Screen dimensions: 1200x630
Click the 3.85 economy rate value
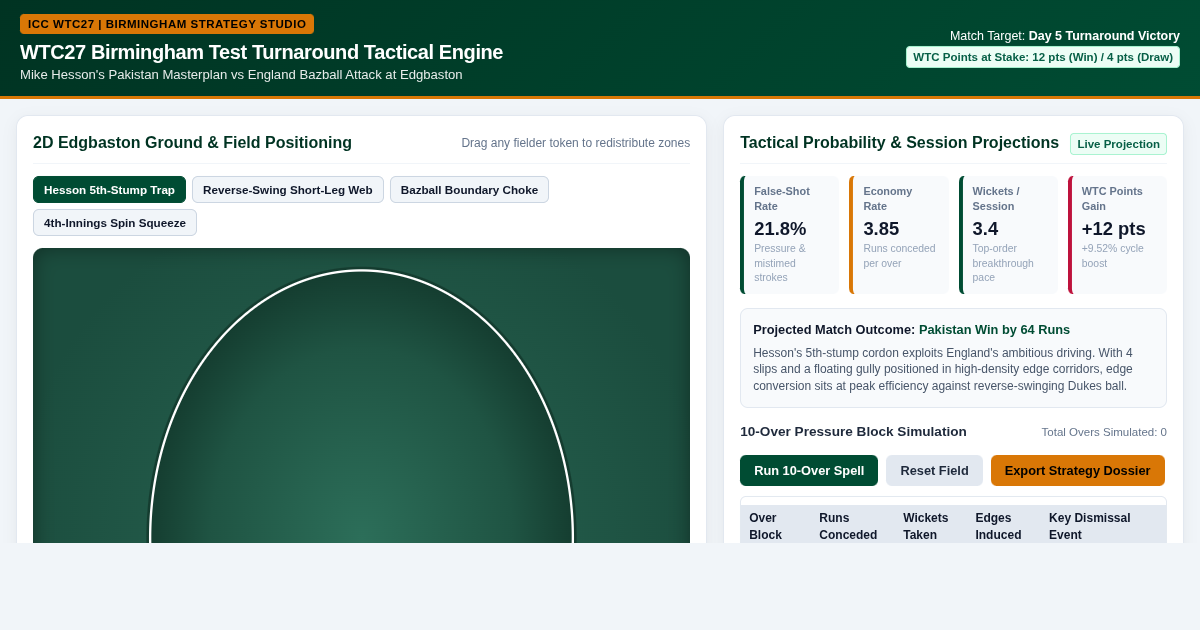click(881, 229)
